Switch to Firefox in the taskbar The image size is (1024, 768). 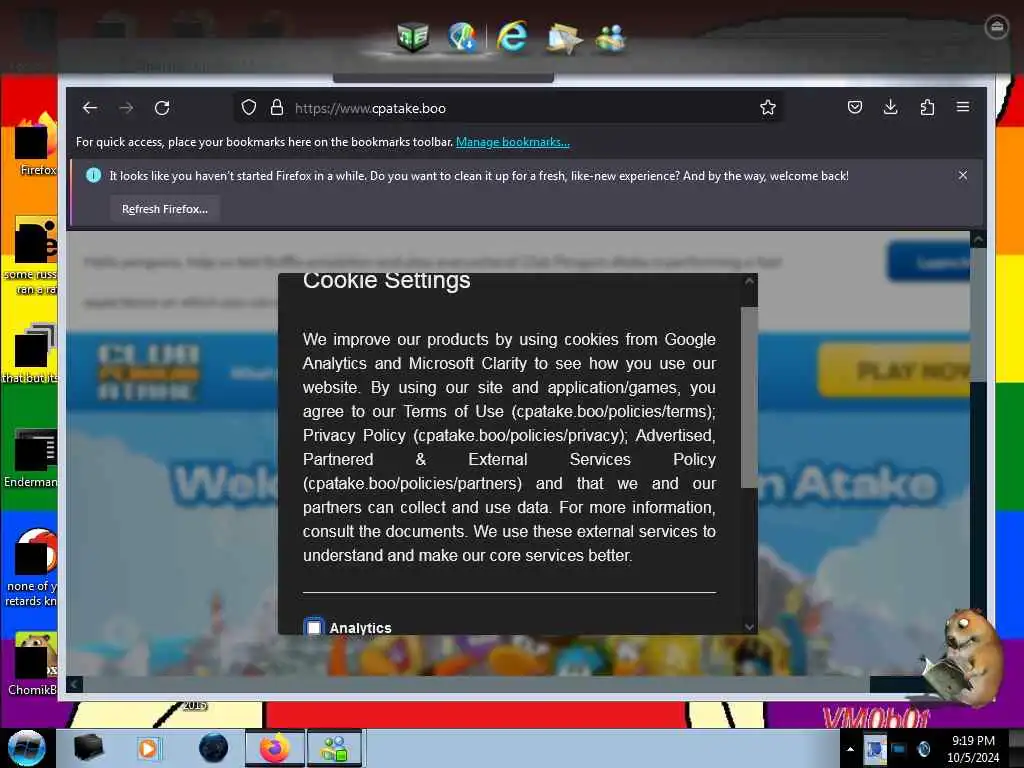[x=275, y=748]
